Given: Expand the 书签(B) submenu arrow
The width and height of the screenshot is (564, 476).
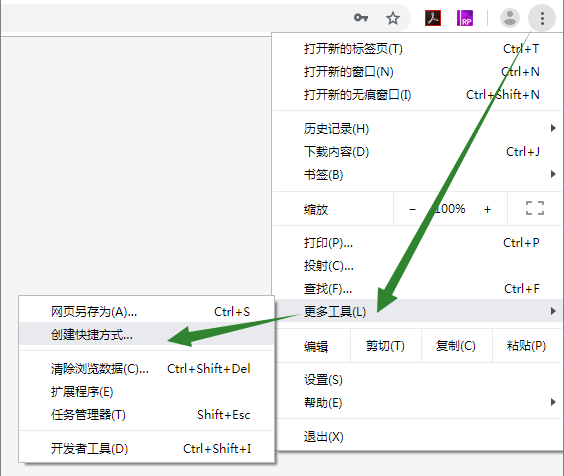Looking at the screenshot, I should (x=553, y=174).
